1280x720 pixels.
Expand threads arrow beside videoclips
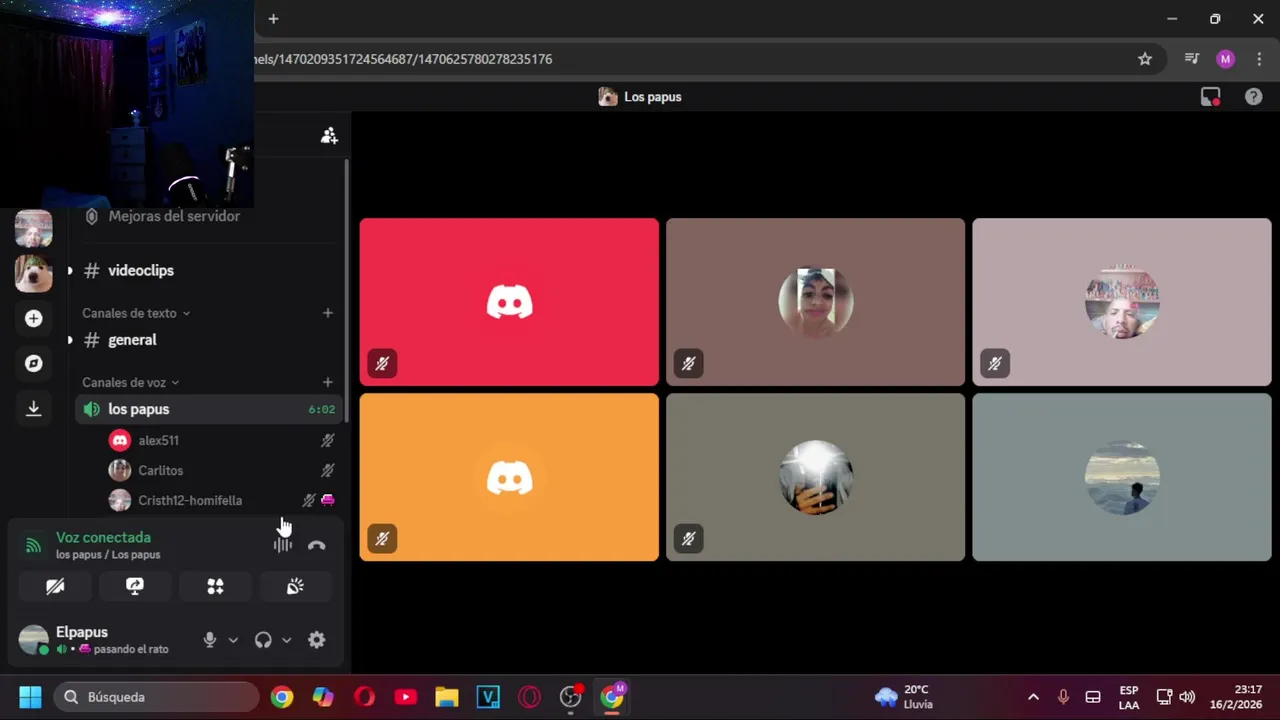70,270
